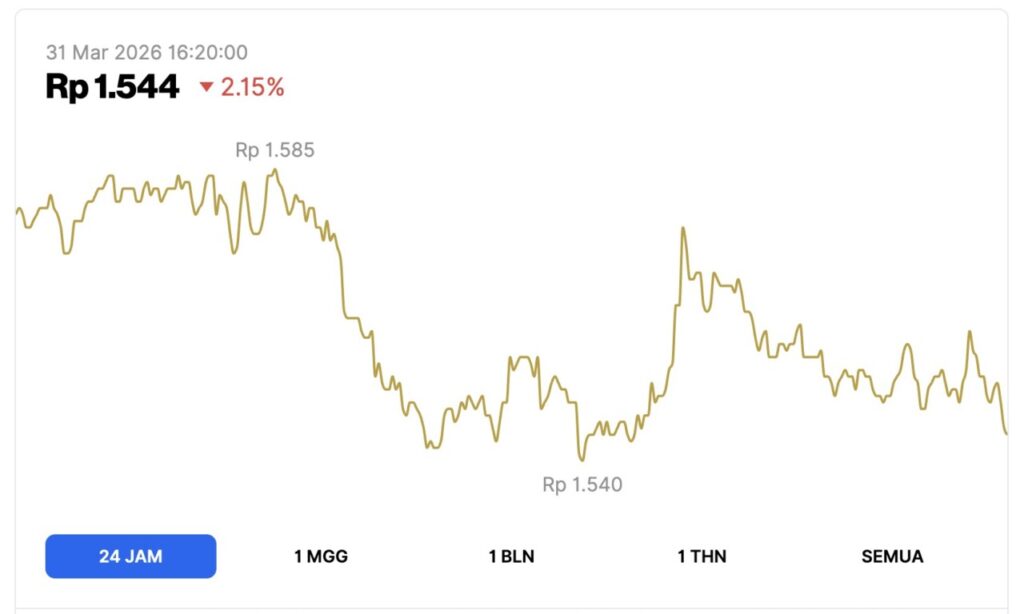
Task: Click the 2.15% price change text
Action: [x=252, y=88]
